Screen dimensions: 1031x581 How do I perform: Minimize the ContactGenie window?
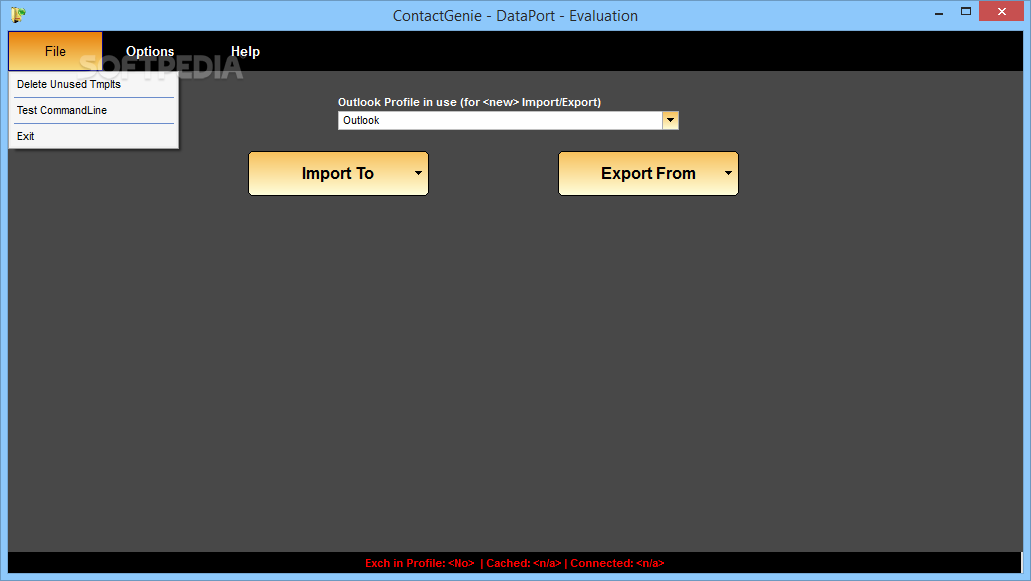click(939, 12)
